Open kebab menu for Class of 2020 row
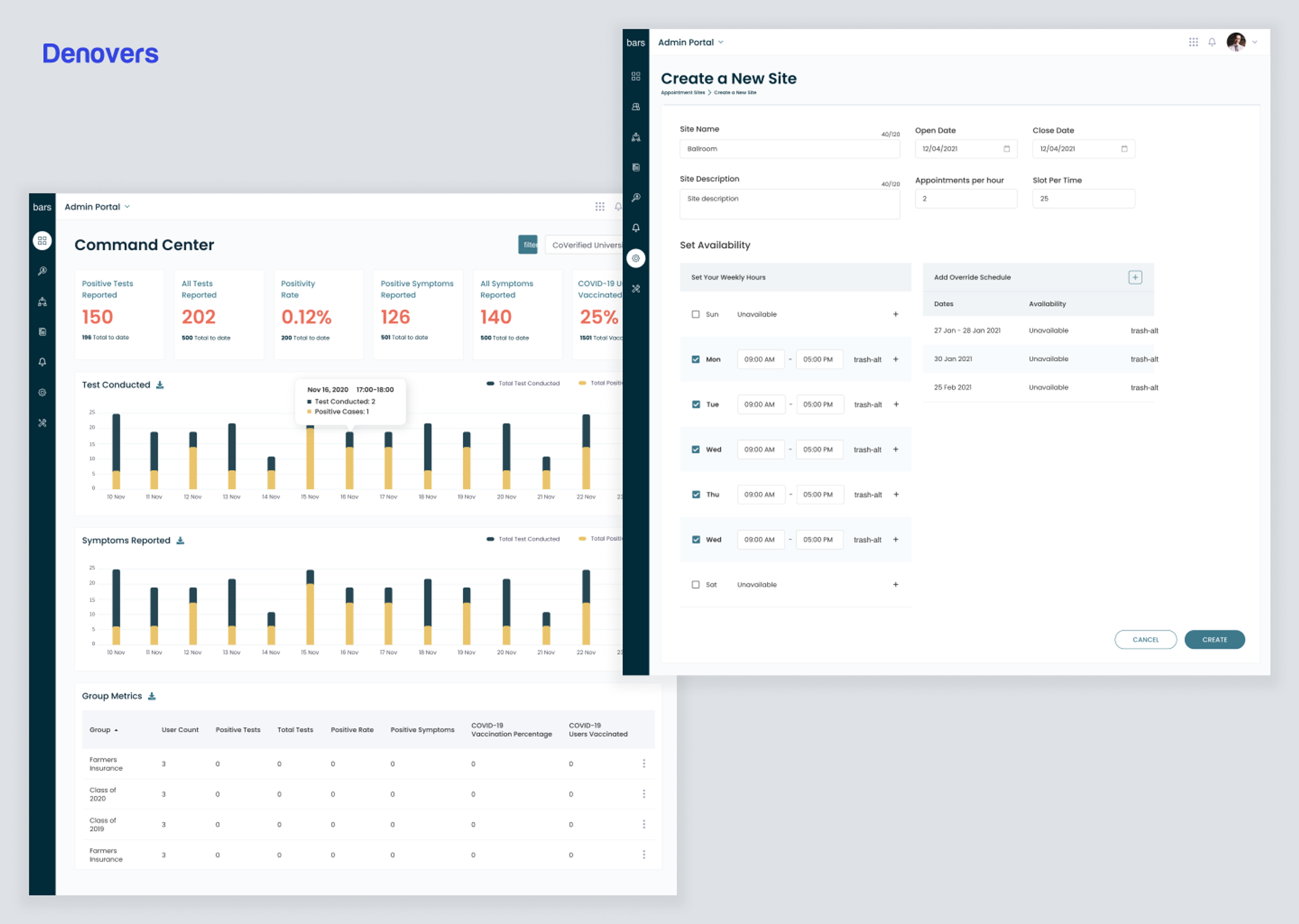 click(x=644, y=794)
